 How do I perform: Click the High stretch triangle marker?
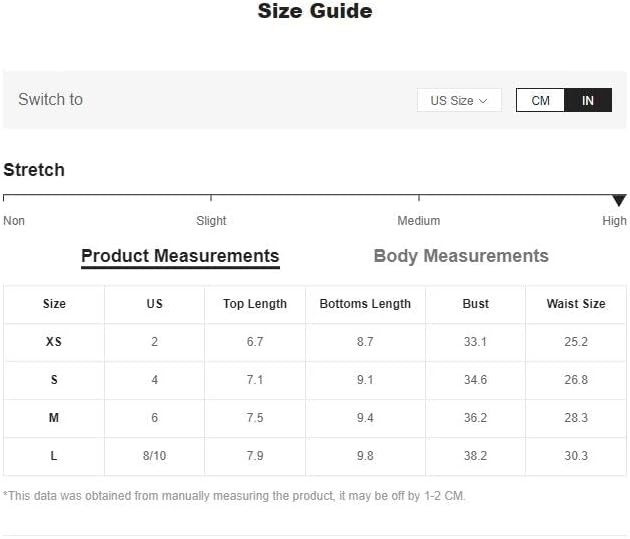[619, 201]
